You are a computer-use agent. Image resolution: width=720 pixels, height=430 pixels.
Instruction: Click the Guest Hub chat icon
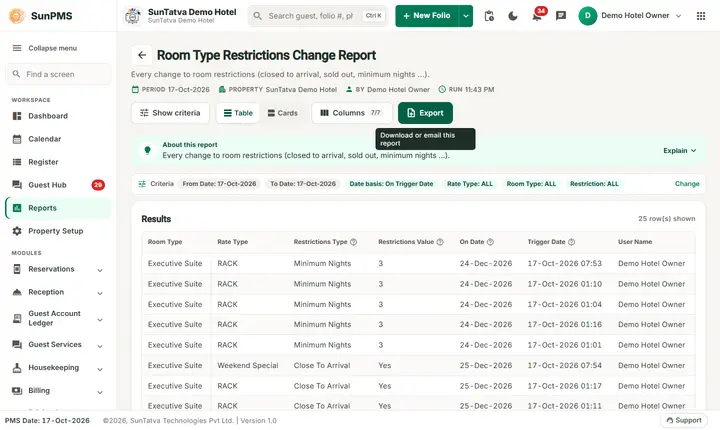(17, 185)
